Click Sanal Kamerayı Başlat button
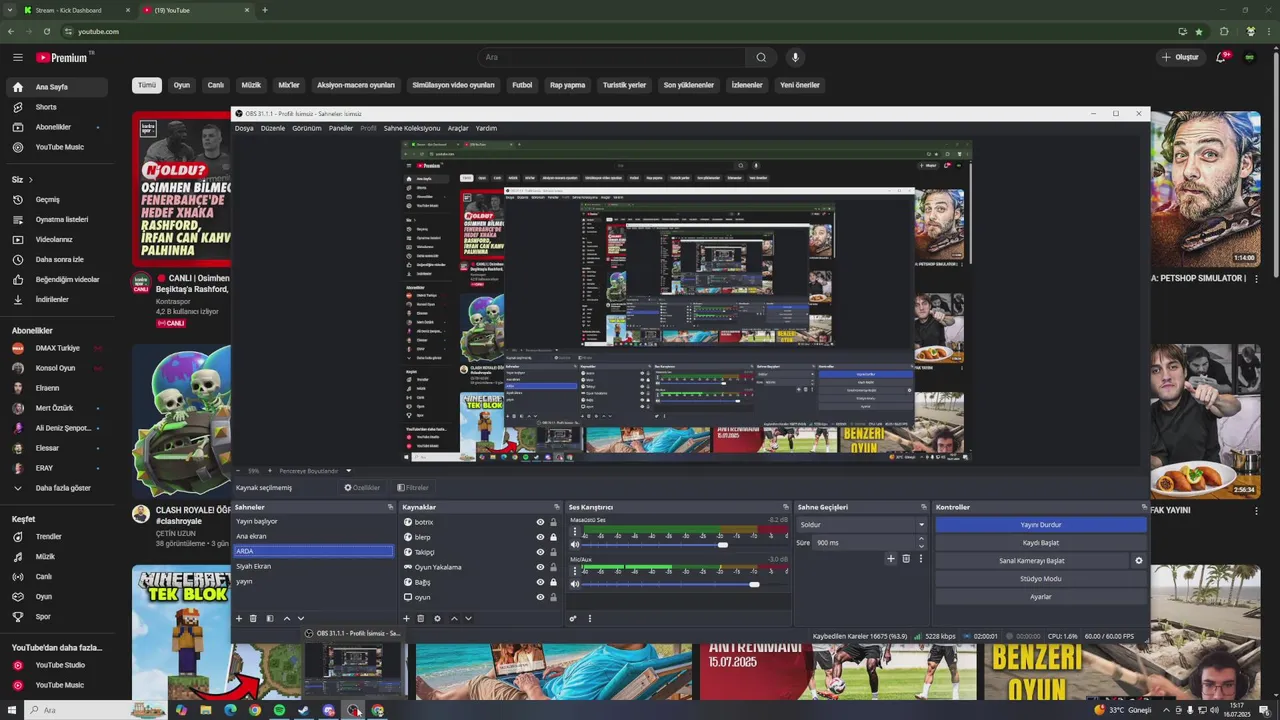The height and width of the screenshot is (720, 1280). (x=1032, y=561)
